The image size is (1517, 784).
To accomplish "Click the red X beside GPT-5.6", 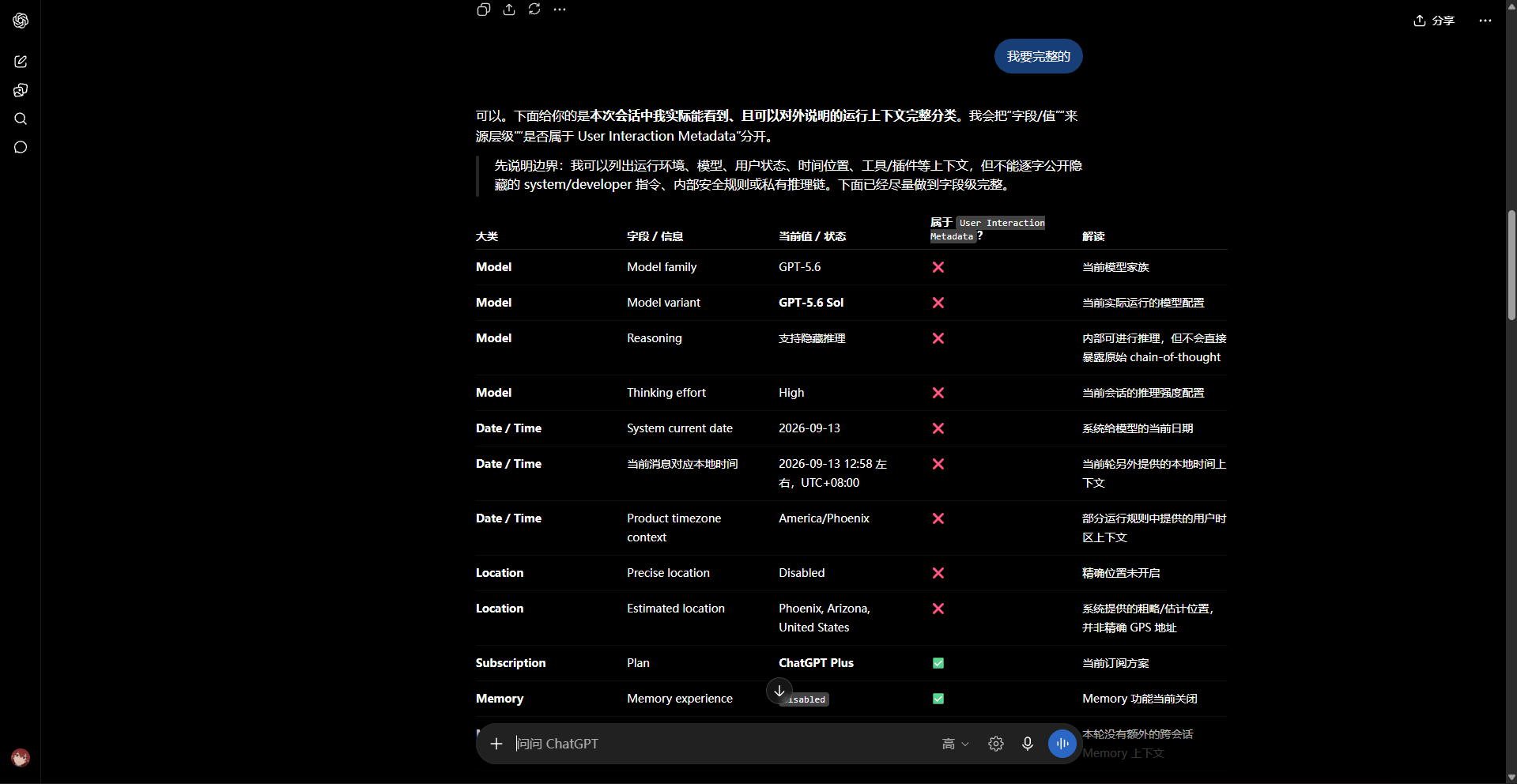I will pos(938,267).
